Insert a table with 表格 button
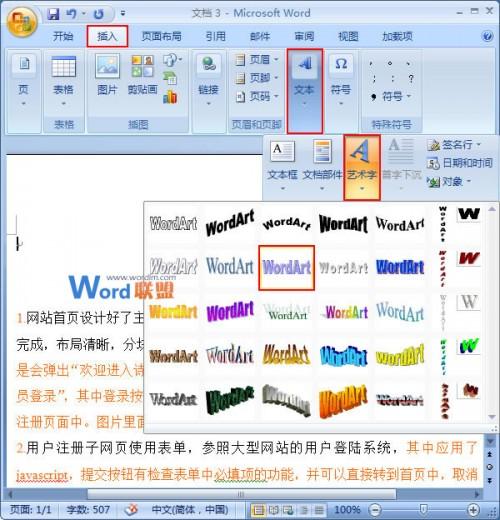Viewport: 500px width, 520px height. (x=63, y=80)
